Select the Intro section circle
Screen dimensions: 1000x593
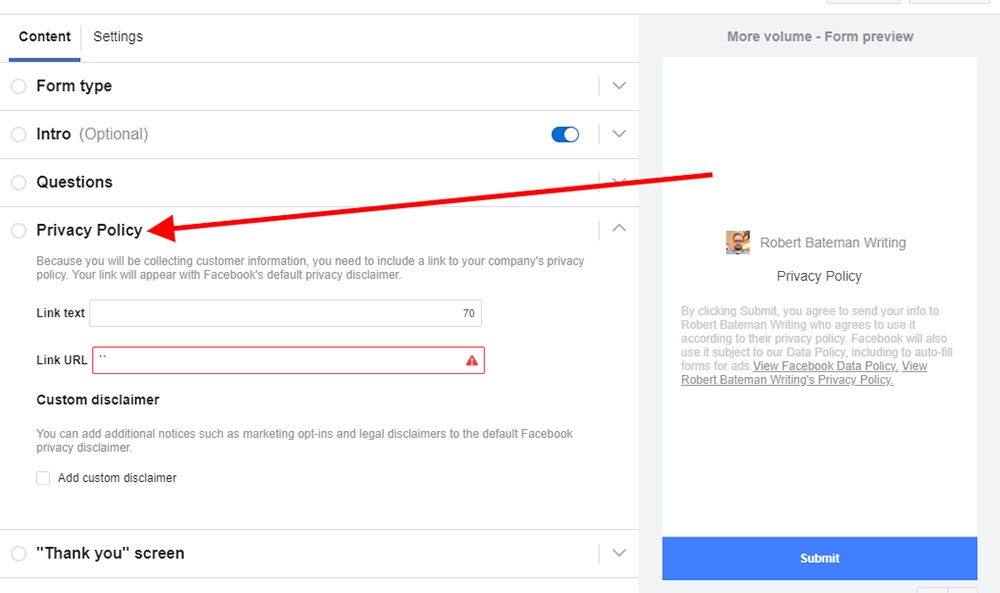click(18, 135)
